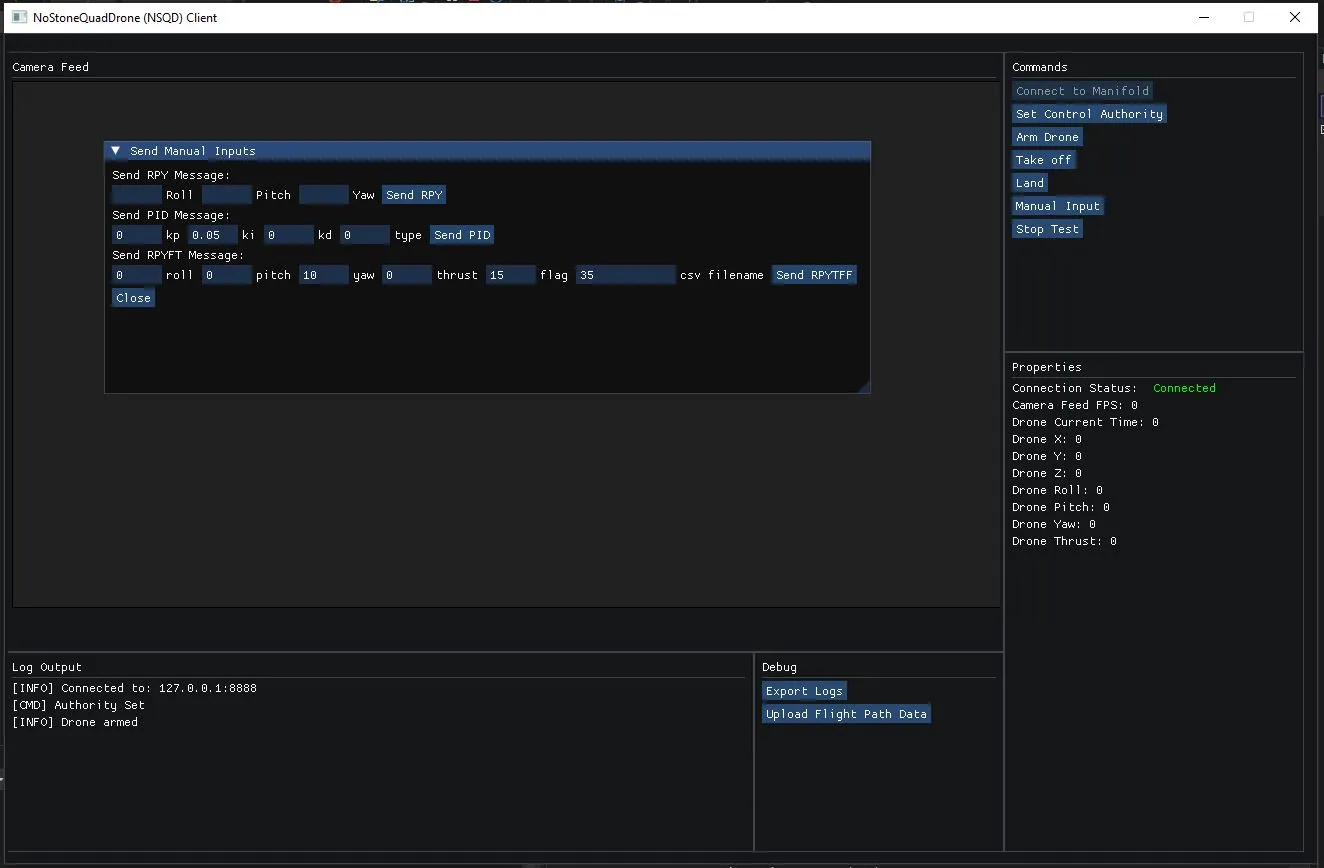The image size is (1324, 868).
Task: Select the ki field showing 0.05
Action: pyautogui.click(x=213, y=235)
